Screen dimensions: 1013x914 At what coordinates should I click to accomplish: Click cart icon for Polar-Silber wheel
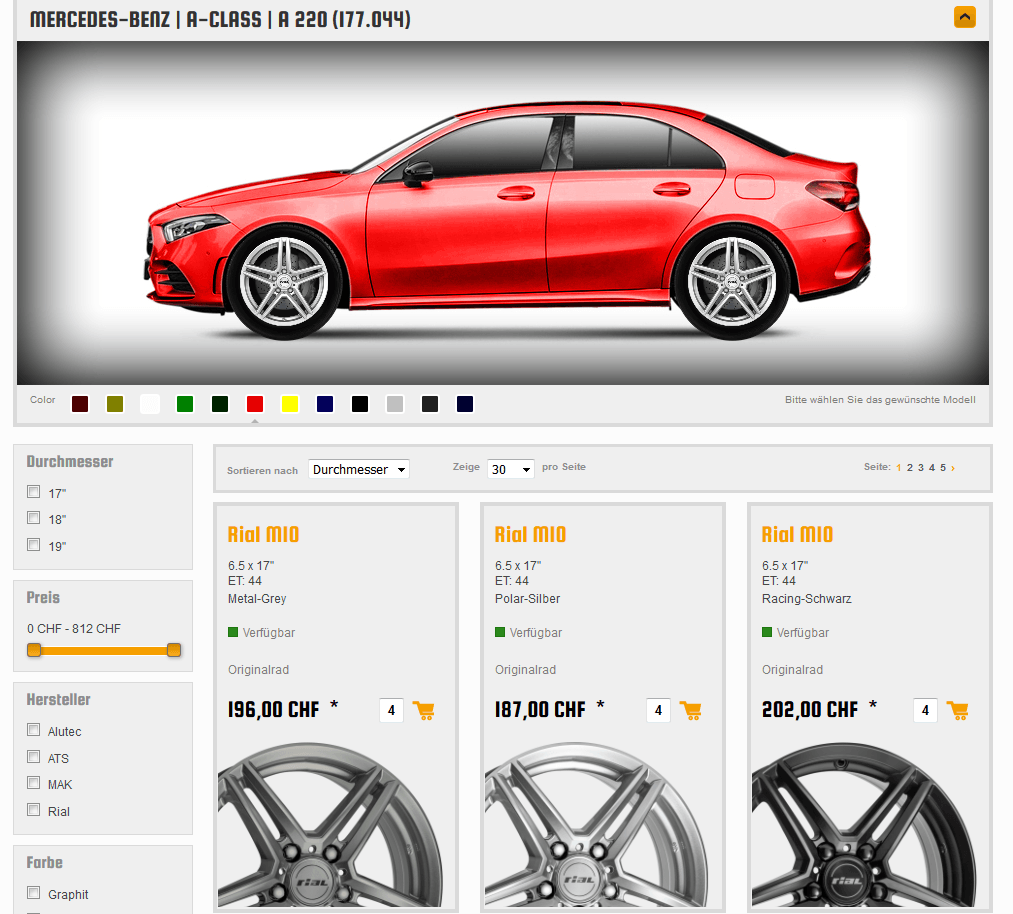point(690,711)
